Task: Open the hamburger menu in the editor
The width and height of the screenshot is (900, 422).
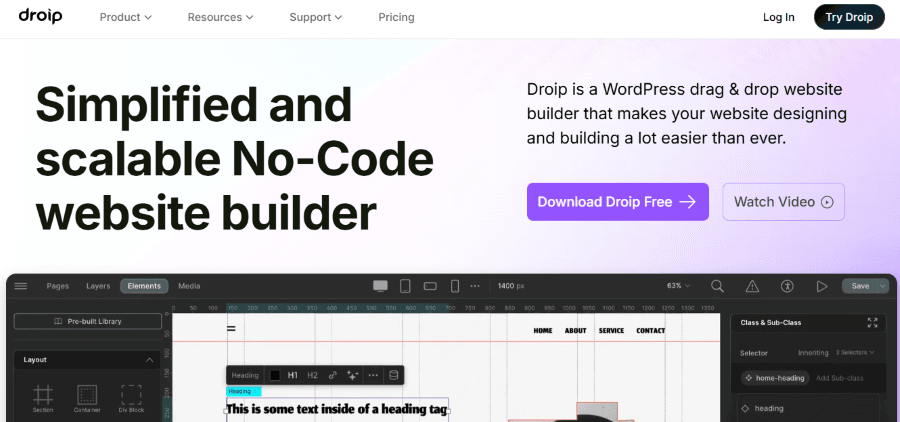Action: (x=21, y=286)
